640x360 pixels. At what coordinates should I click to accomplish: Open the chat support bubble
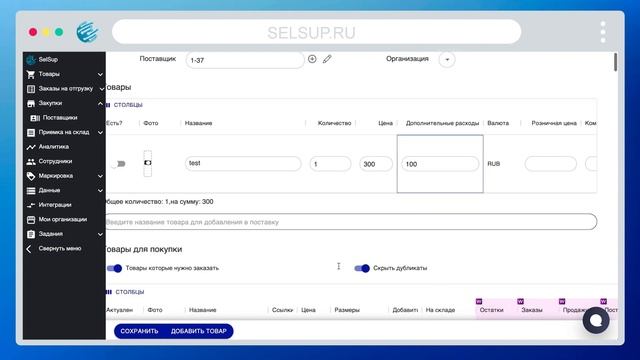tap(596, 320)
